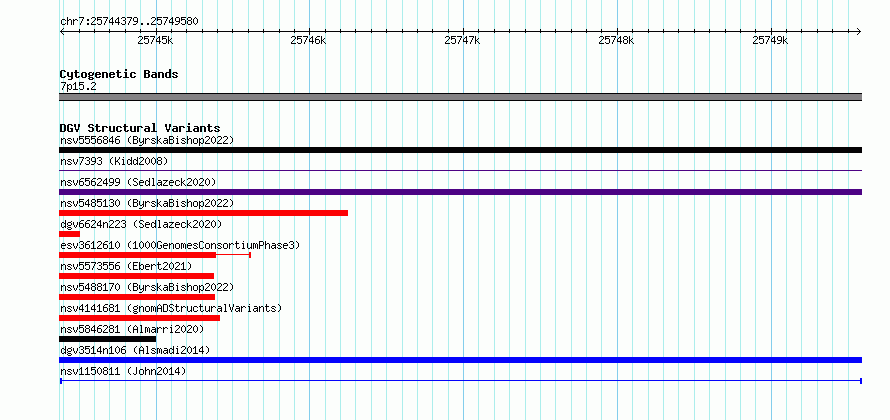Image resolution: width=890 pixels, height=420 pixels.
Task: Click the thin blue line for nsv1150811
Action: (x=460, y=381)
